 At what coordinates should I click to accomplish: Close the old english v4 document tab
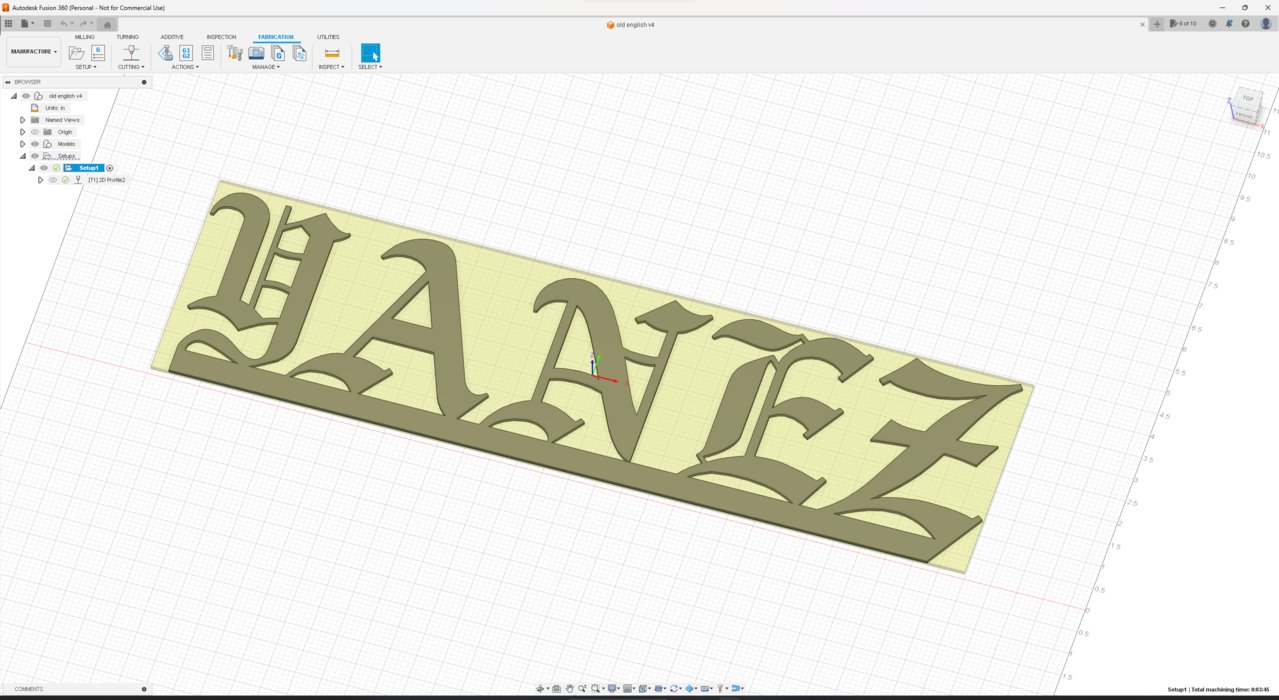tap(1143, 24)
